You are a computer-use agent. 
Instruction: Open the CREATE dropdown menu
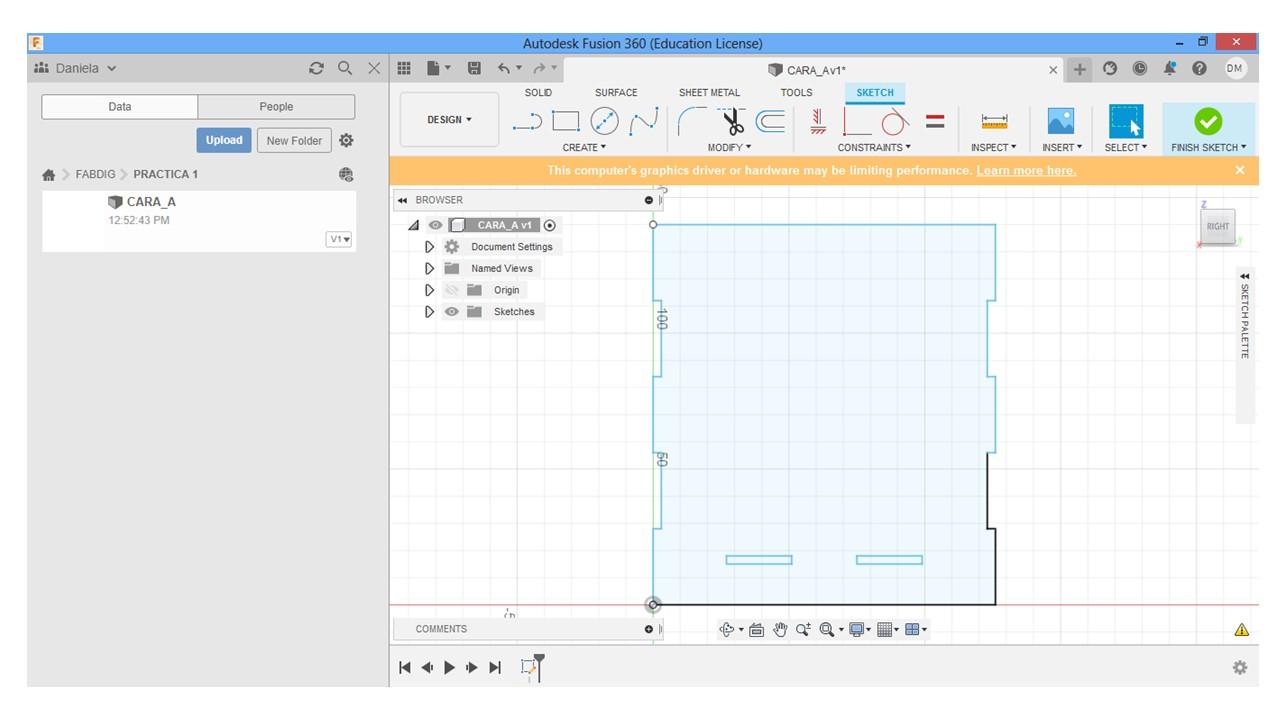(584, 148)
